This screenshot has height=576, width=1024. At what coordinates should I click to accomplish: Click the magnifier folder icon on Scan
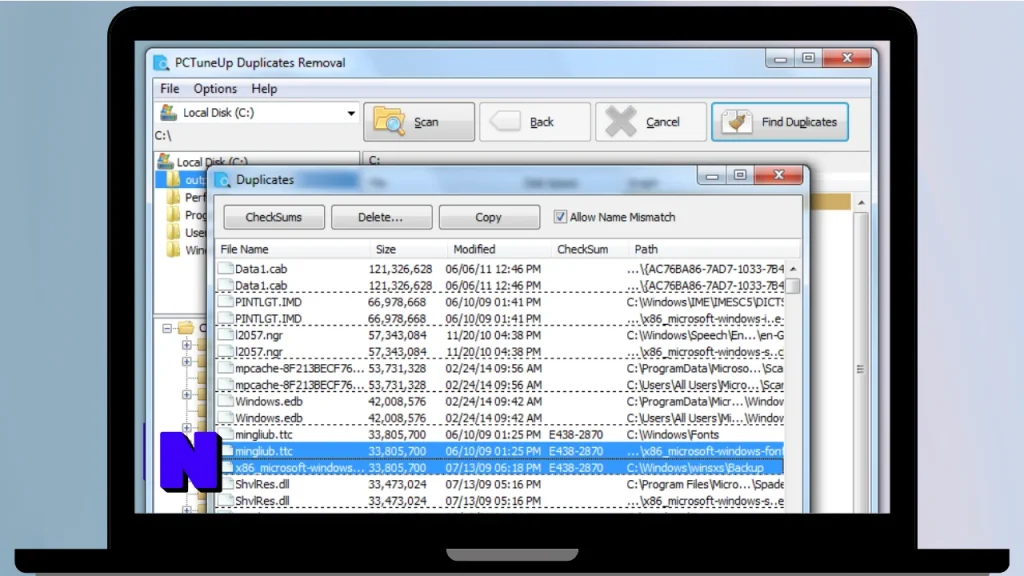coord(389,121)
